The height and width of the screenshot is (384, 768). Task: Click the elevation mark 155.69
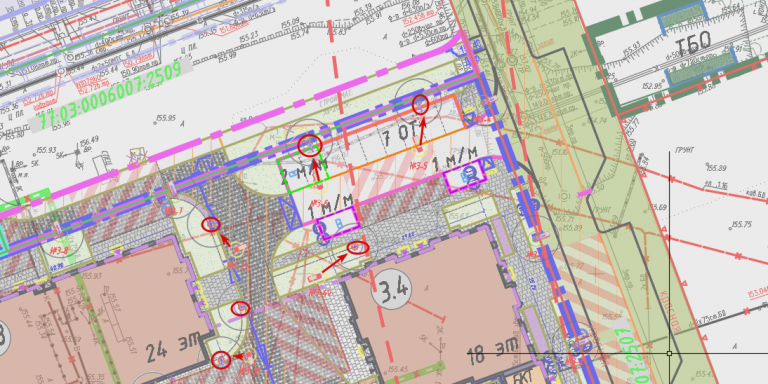tap(657, 207)
